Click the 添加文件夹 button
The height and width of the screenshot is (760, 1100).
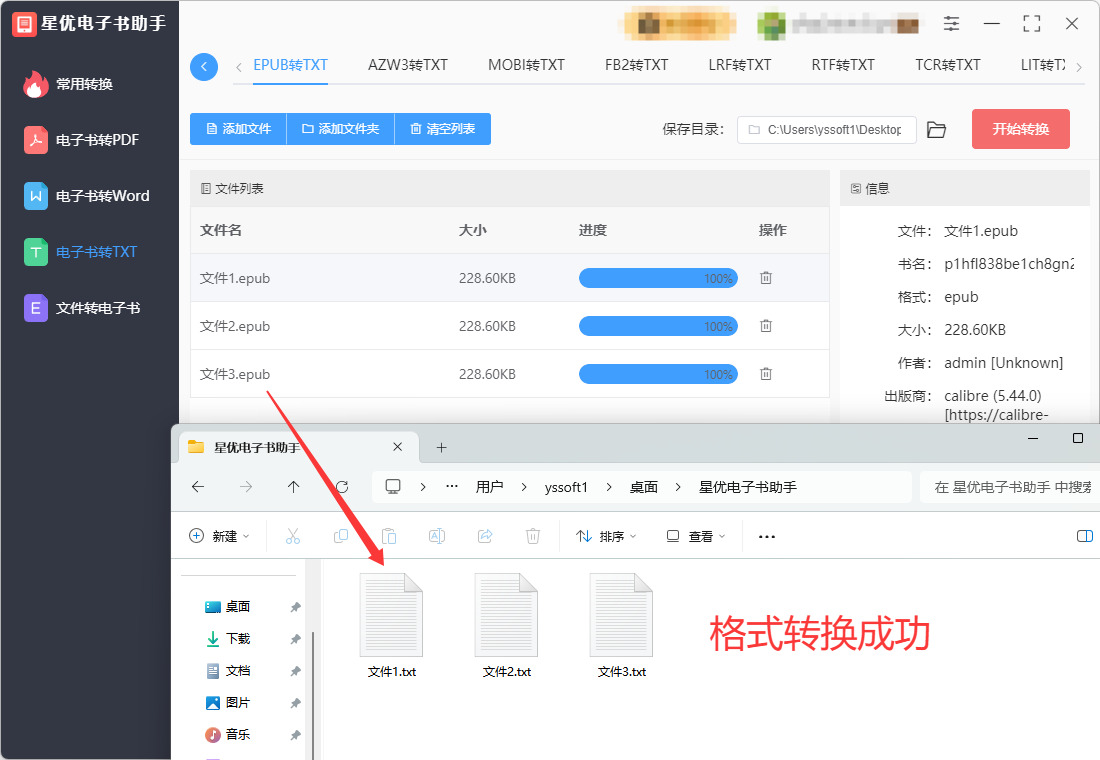point(341,129)
